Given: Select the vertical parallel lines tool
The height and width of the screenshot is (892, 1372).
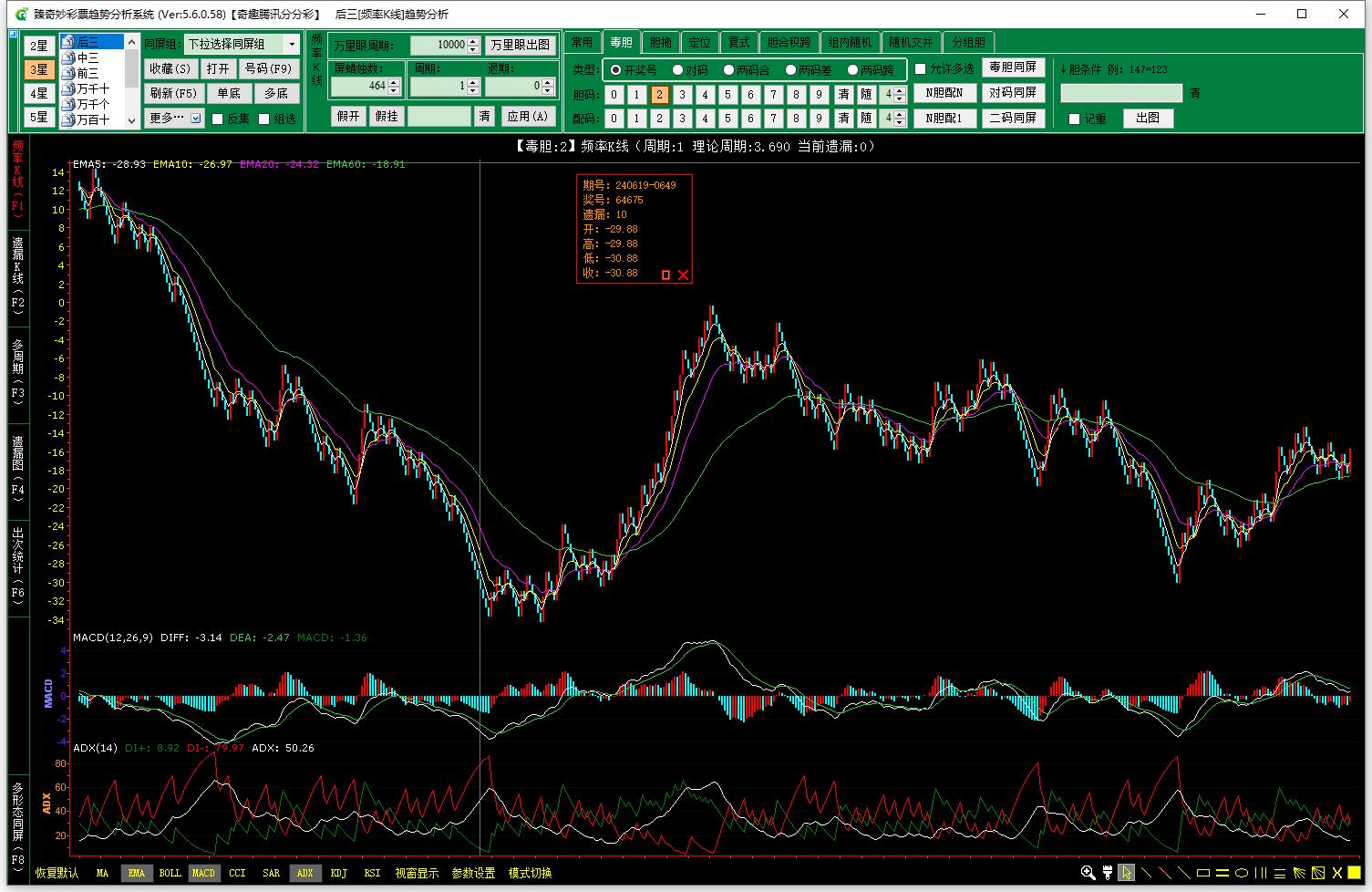Looking at the screenshot, I should 1261,873.
